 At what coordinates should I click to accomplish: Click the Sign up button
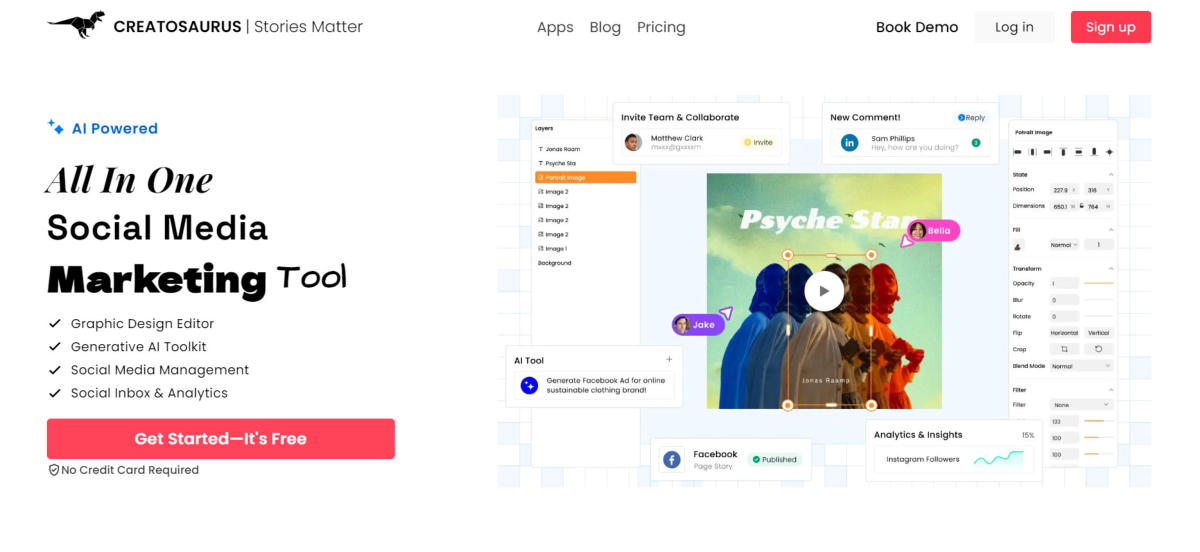[1111, 27]
